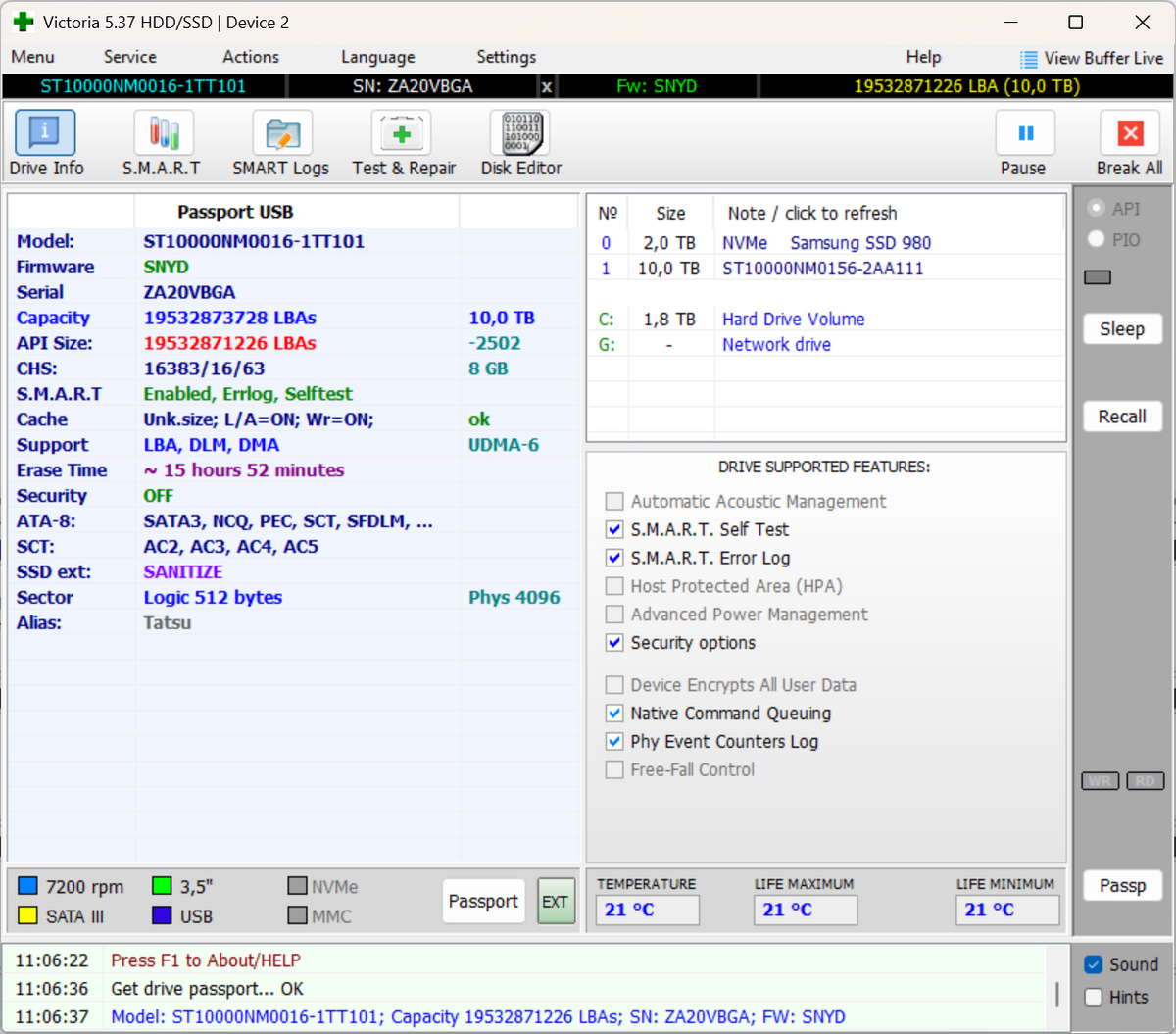Screen dimensions: 1176x1034
Task: Disable the Sound checkbox
Action: pos(1094,965)
